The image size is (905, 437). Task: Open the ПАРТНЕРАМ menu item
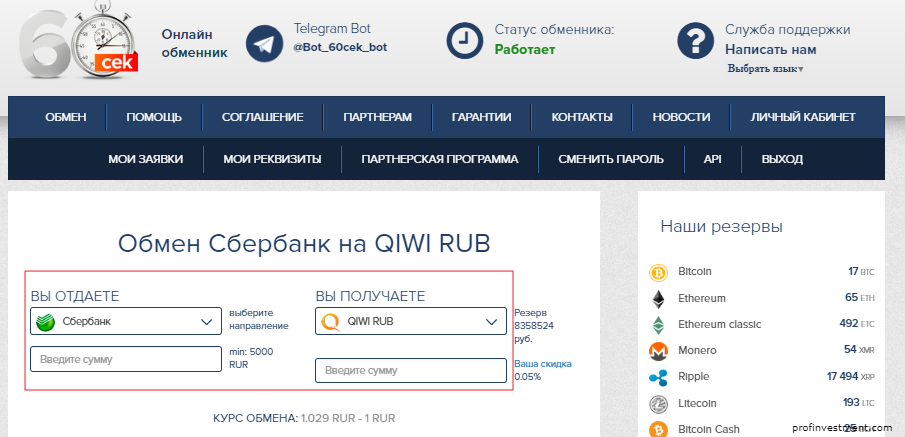coord(377,117)
